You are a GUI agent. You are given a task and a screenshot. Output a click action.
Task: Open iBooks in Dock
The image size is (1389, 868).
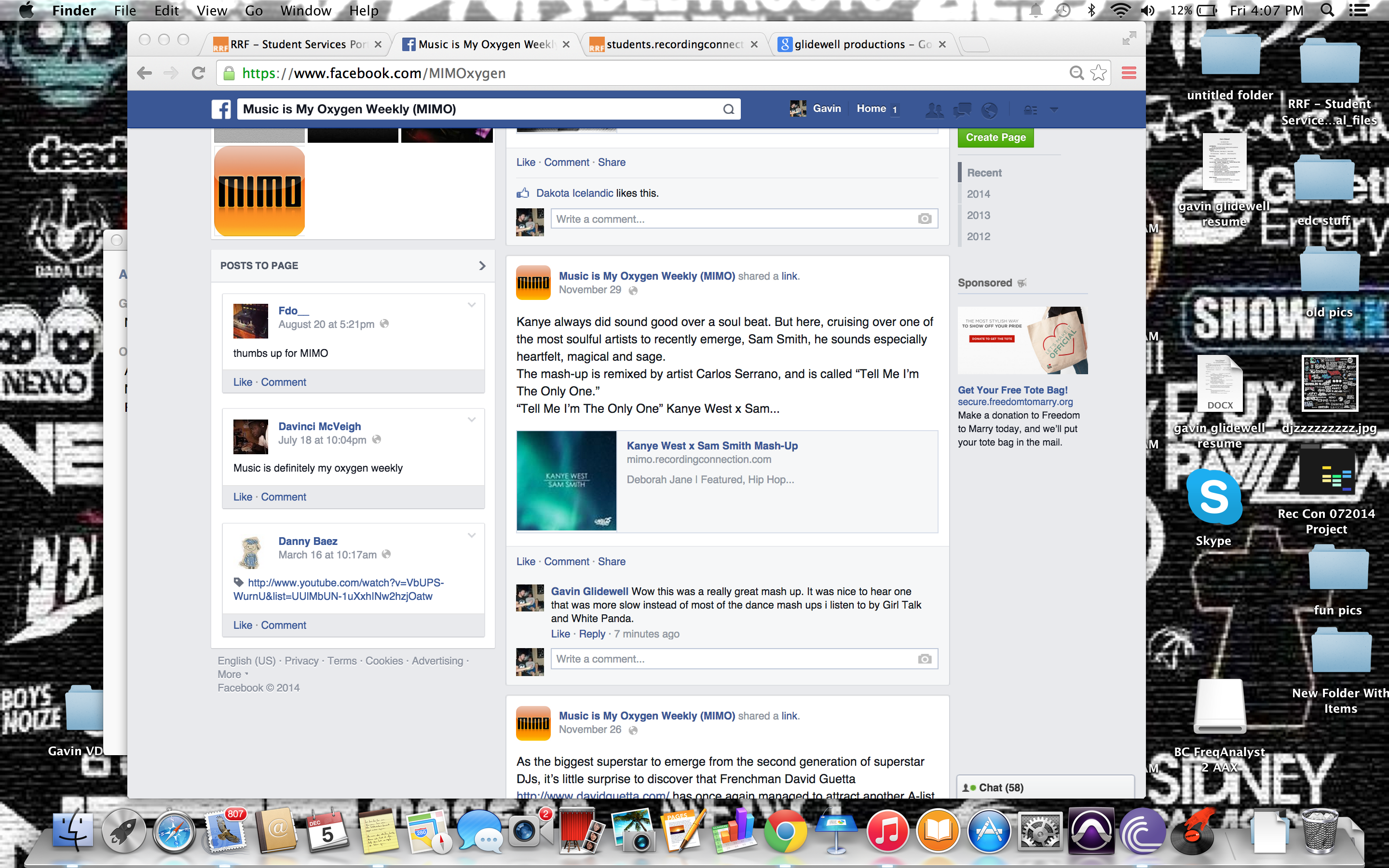938,832
